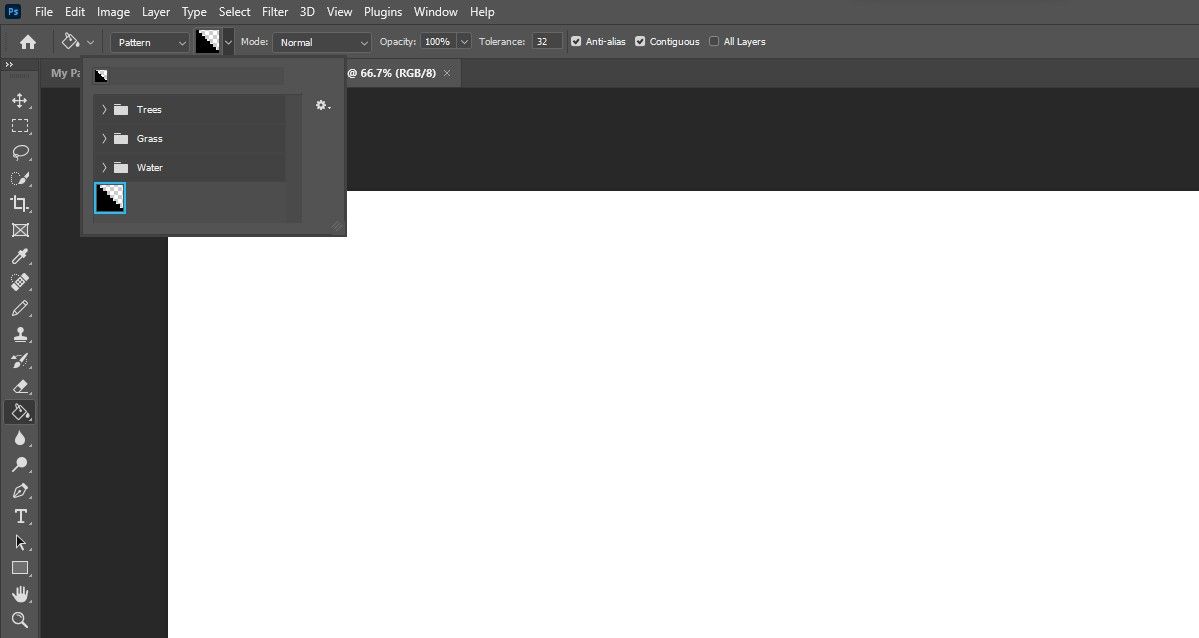Open the blend Mode dropdown
The height and width of the screenshot is (638, 1199).
tap(321, 42)
